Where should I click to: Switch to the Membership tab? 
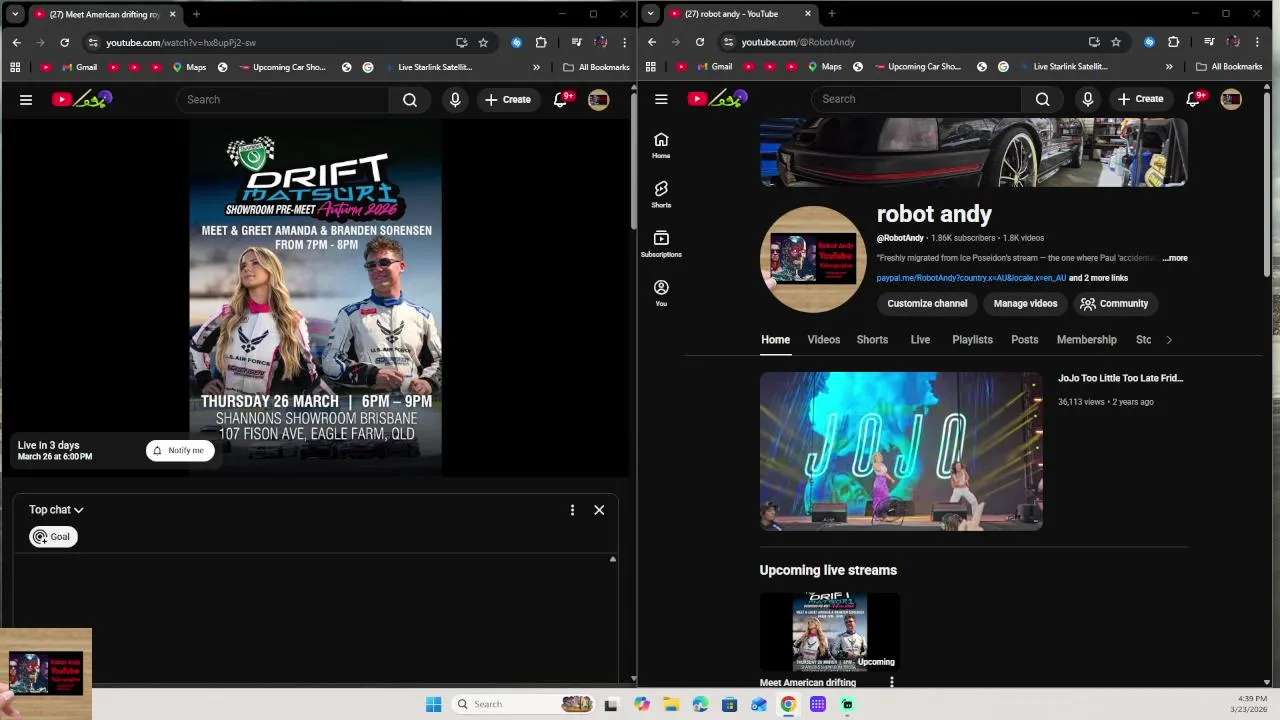pyautogui.click(x=1086, y=340)
